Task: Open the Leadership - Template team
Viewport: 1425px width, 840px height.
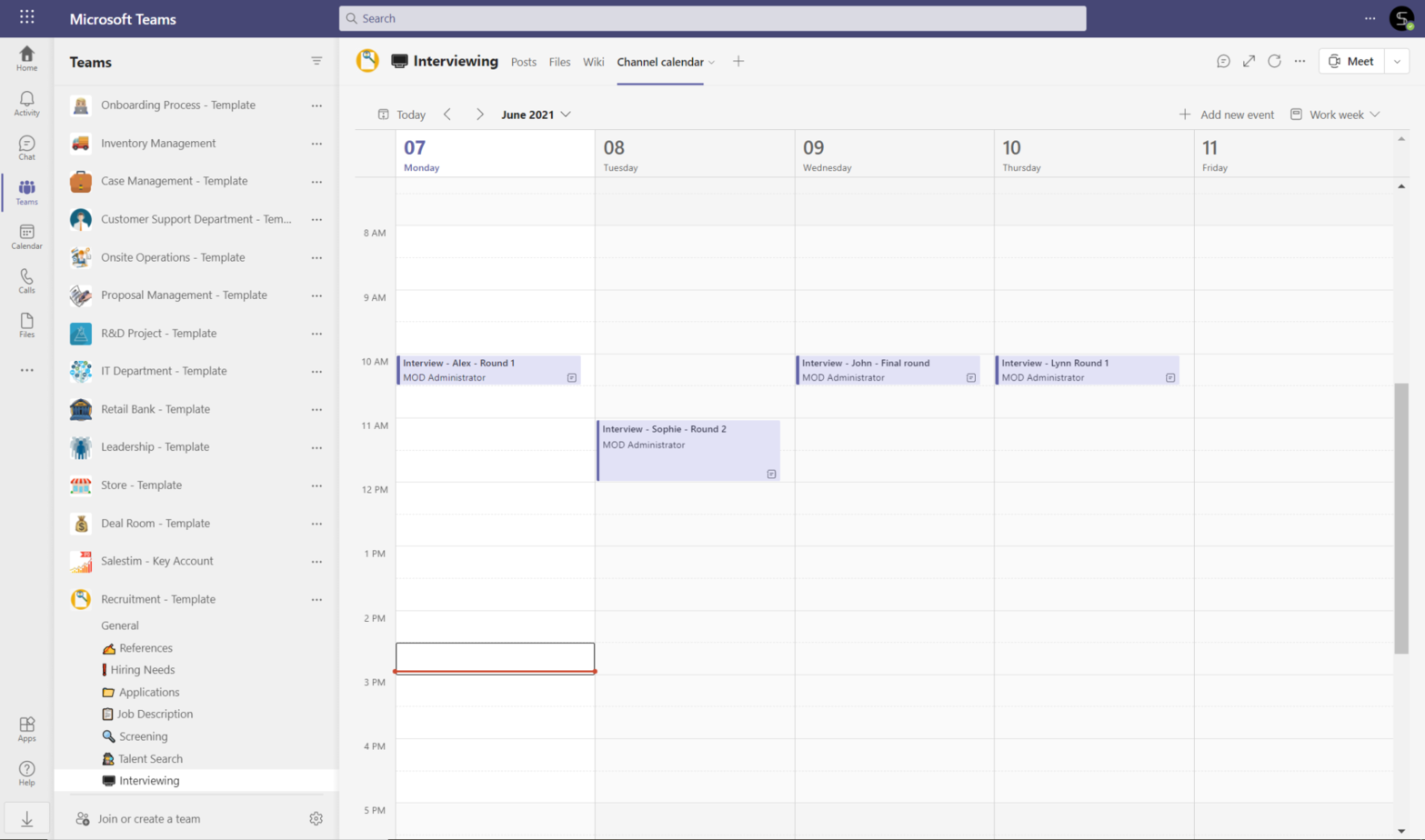Action: 155,447
